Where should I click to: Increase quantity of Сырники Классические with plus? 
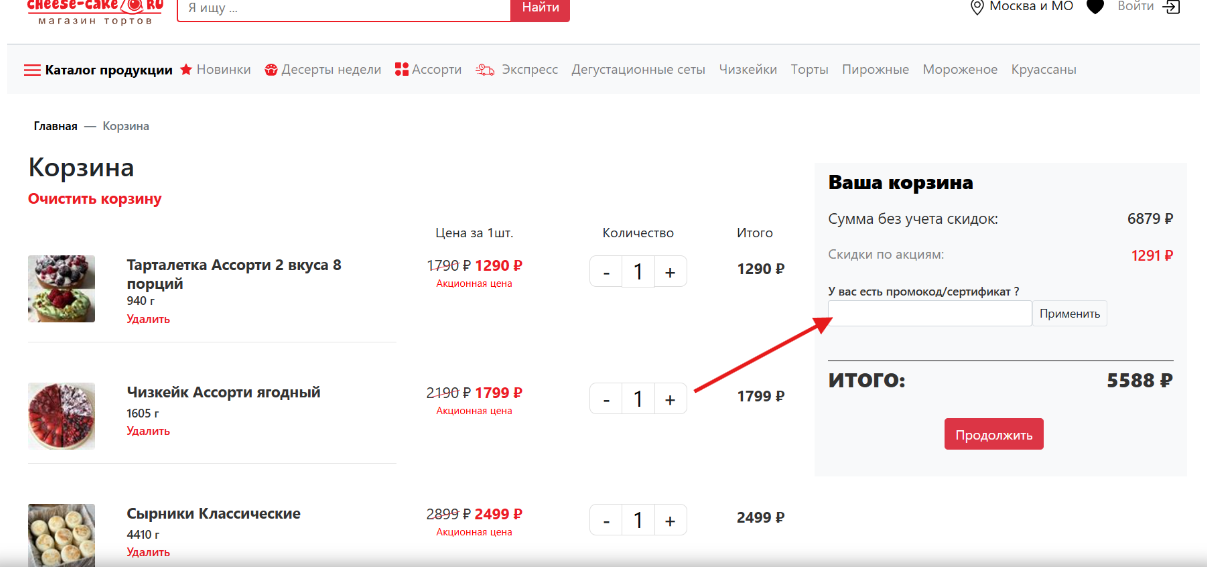[x=670, y=521]
